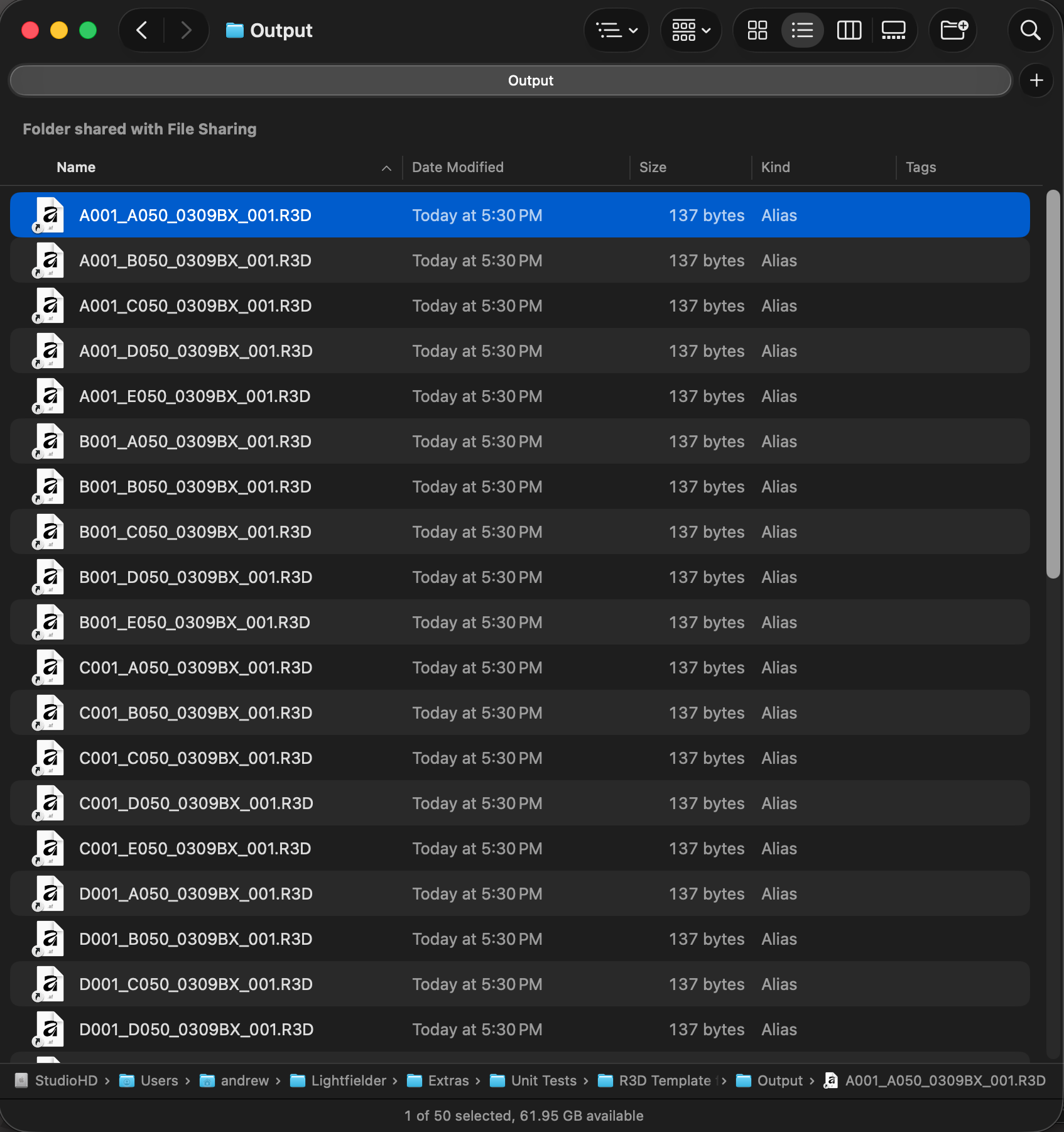Open the list sort options dropdown
Image resolution: width=1064 pixels, height=1132 pixels.
[x=616, y=30]
